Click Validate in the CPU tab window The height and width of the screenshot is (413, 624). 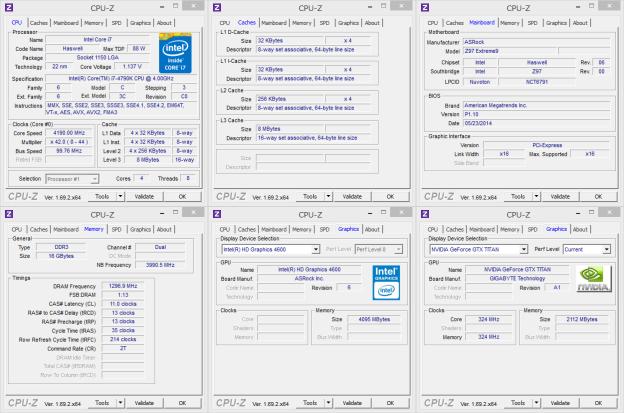coord(144,197)
